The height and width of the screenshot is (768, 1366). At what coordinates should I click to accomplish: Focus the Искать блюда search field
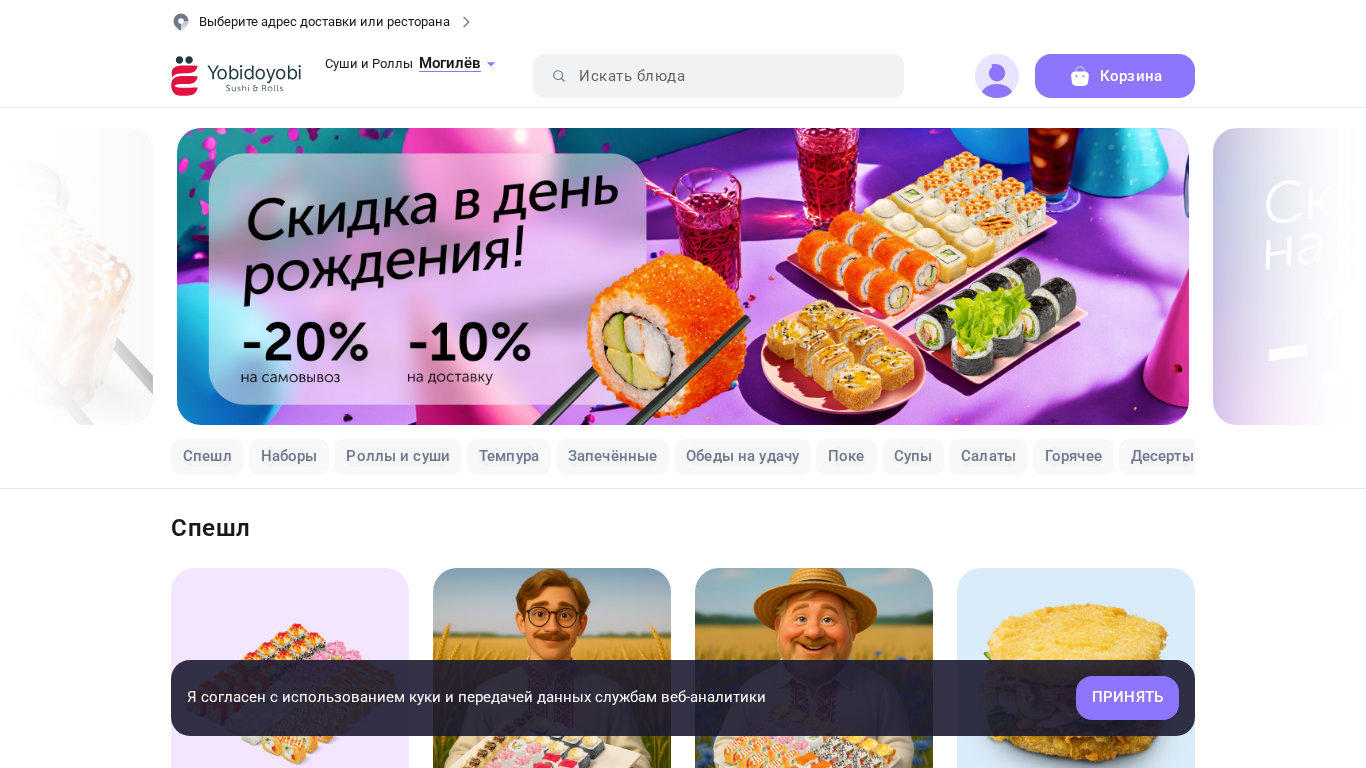pos(718,76)
